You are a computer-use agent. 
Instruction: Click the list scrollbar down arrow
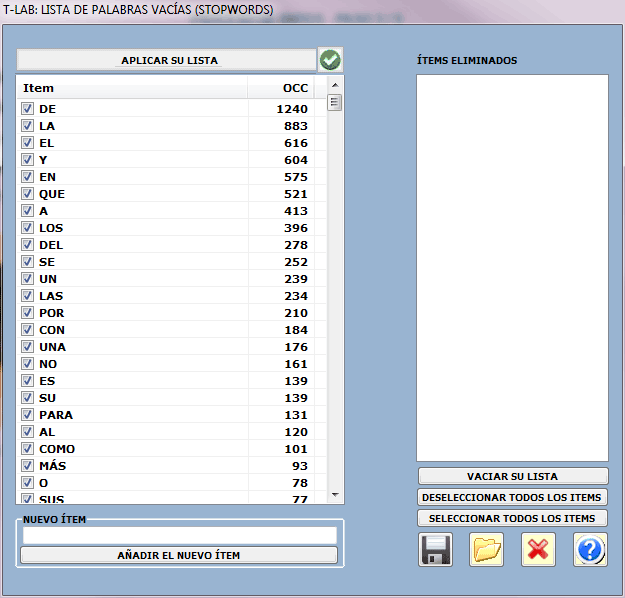[x=335, y=495]
